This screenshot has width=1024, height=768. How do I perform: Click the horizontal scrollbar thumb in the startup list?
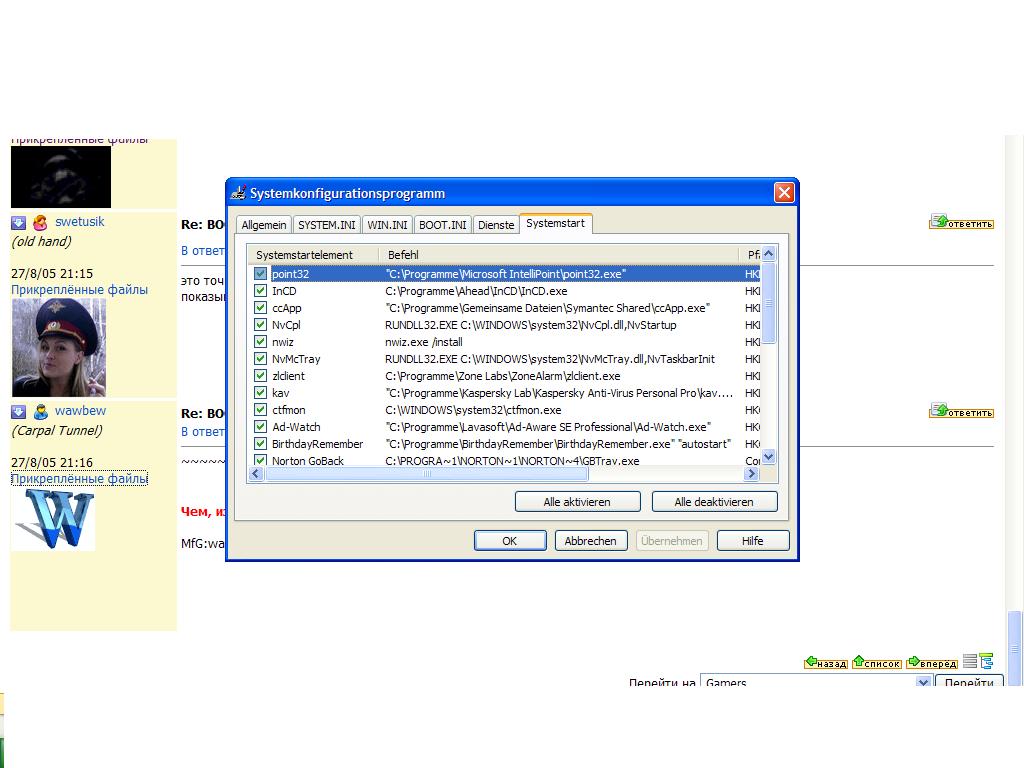click(428, 474)
